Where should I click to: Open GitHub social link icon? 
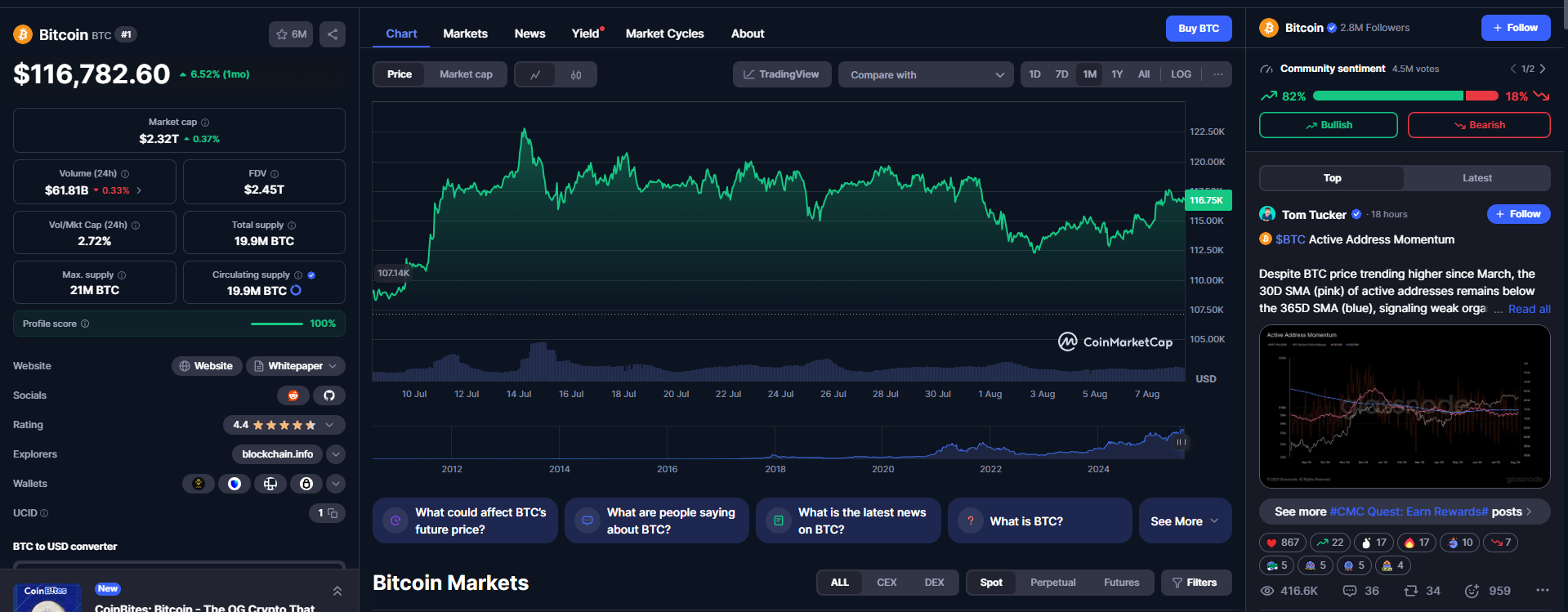[x=329, y=395]
